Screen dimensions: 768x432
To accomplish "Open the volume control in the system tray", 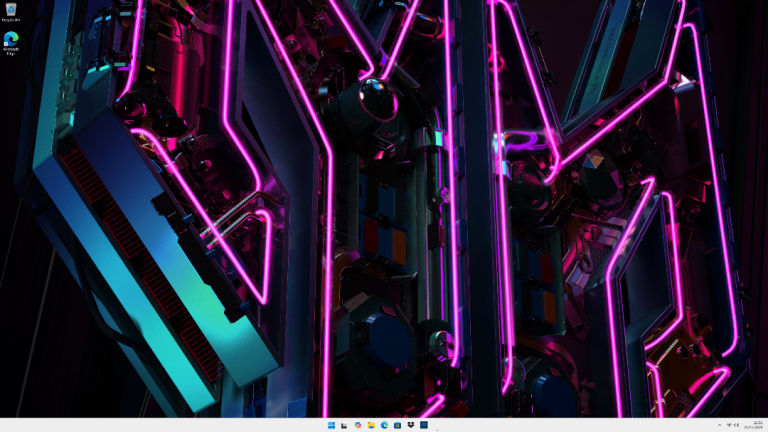I will [x=736, y=425].
